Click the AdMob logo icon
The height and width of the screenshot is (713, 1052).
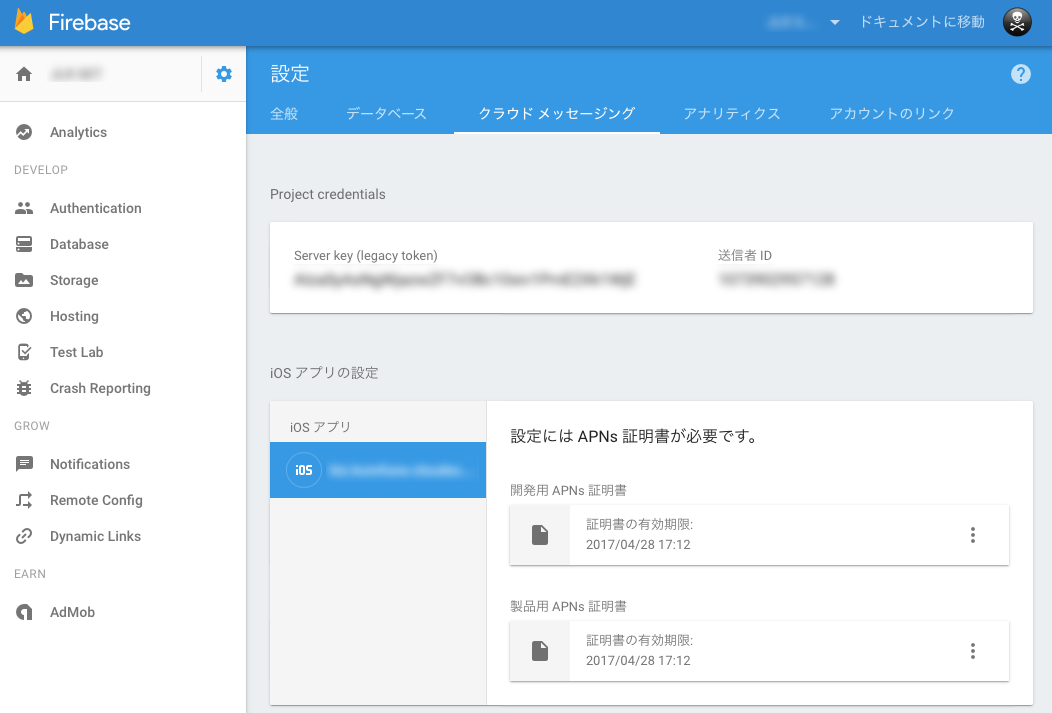click(x=24, y=612)
